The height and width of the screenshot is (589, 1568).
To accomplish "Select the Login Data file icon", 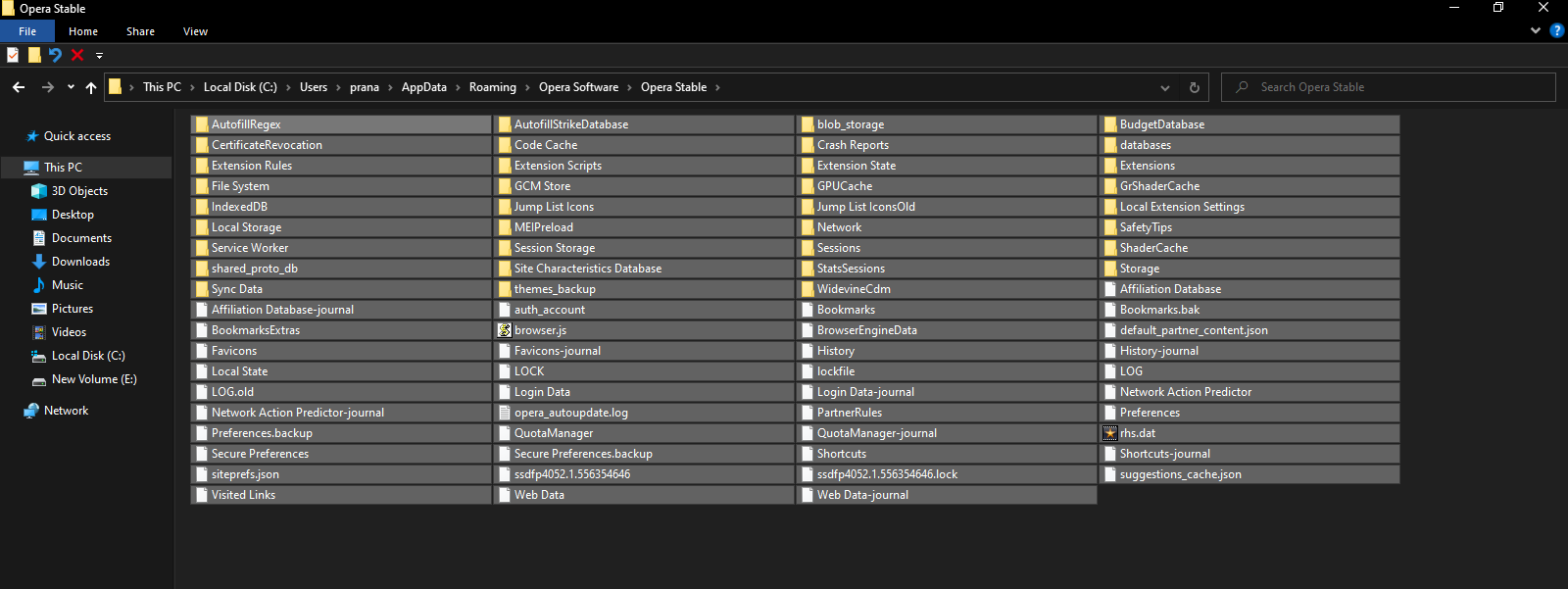I will coord(505,392).
